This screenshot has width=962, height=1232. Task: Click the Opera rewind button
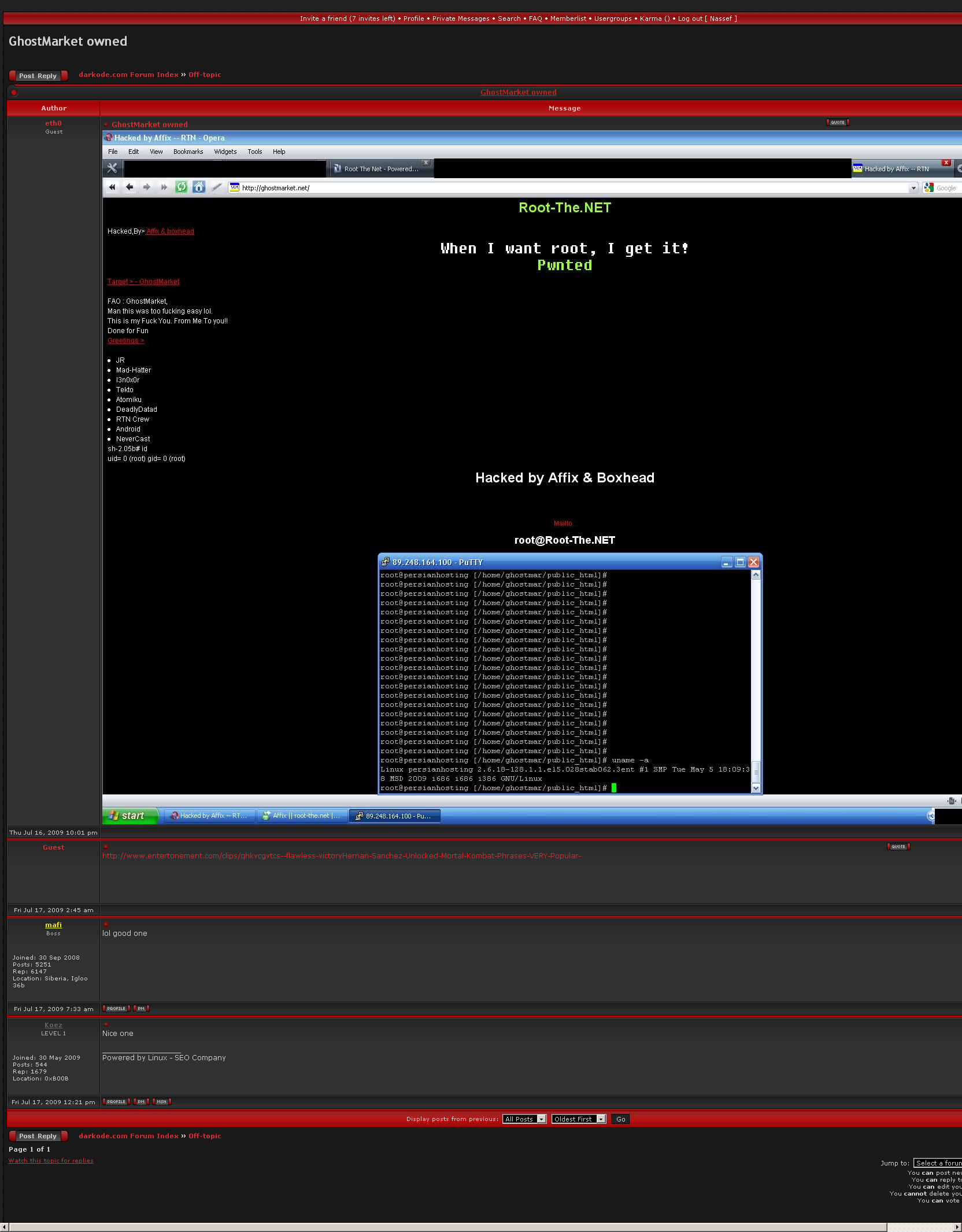pyautogui.click(x=112, y=187)
